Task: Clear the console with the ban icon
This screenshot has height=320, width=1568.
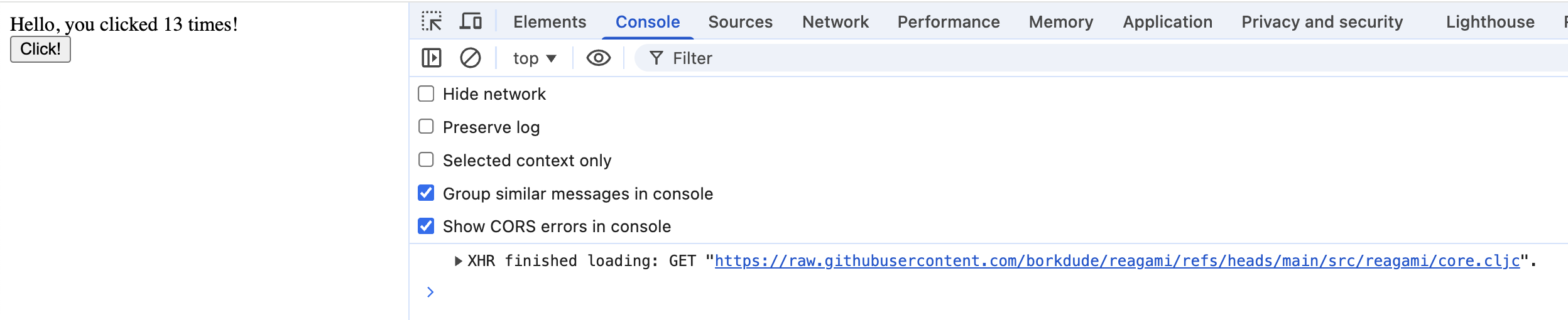Action: 471,58
